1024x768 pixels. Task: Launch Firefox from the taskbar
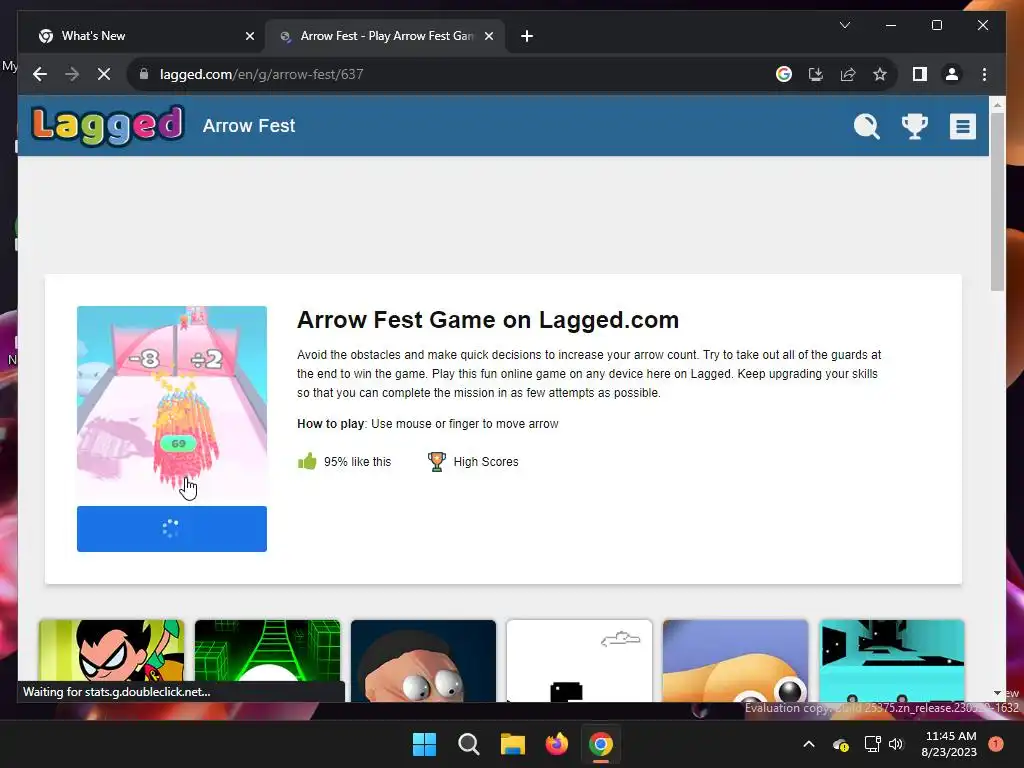556,744
